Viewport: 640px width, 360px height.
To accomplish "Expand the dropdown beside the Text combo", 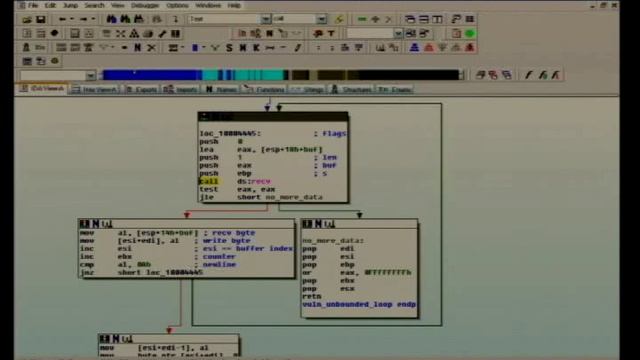I will pos(322,19).
